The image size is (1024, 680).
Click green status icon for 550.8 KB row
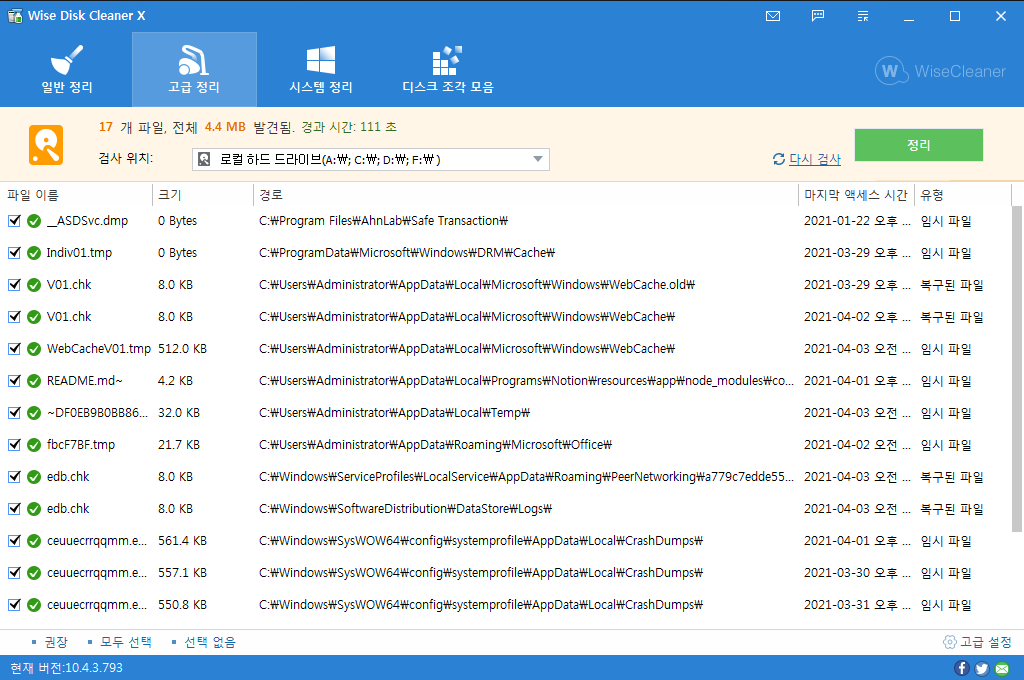(34, 606)
